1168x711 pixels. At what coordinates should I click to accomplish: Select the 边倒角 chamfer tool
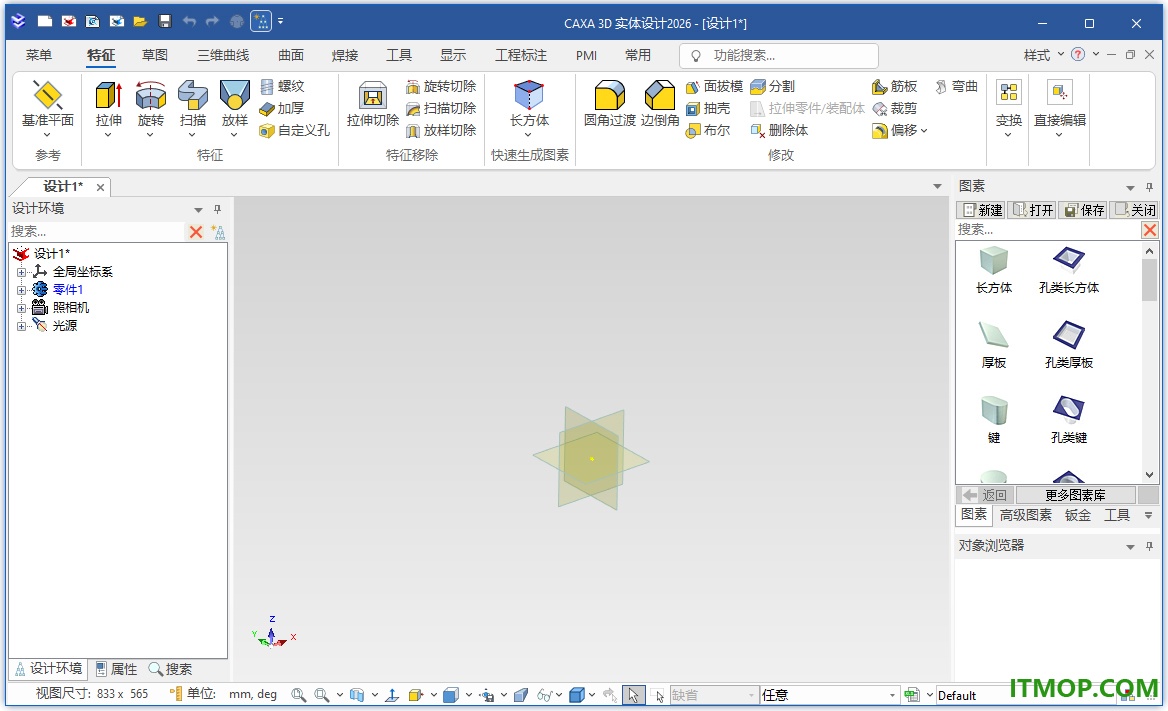(660, 104)
